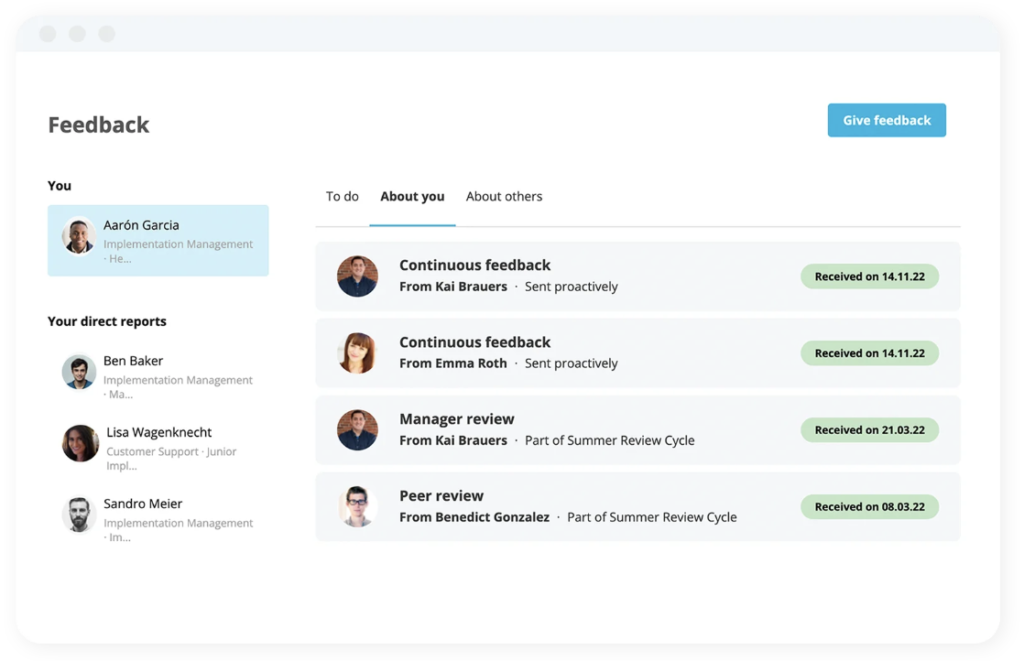This screenshot has height=661, width=1024.
Task: Click the Received on 14.11.22 badge
Action: [869, 276]
